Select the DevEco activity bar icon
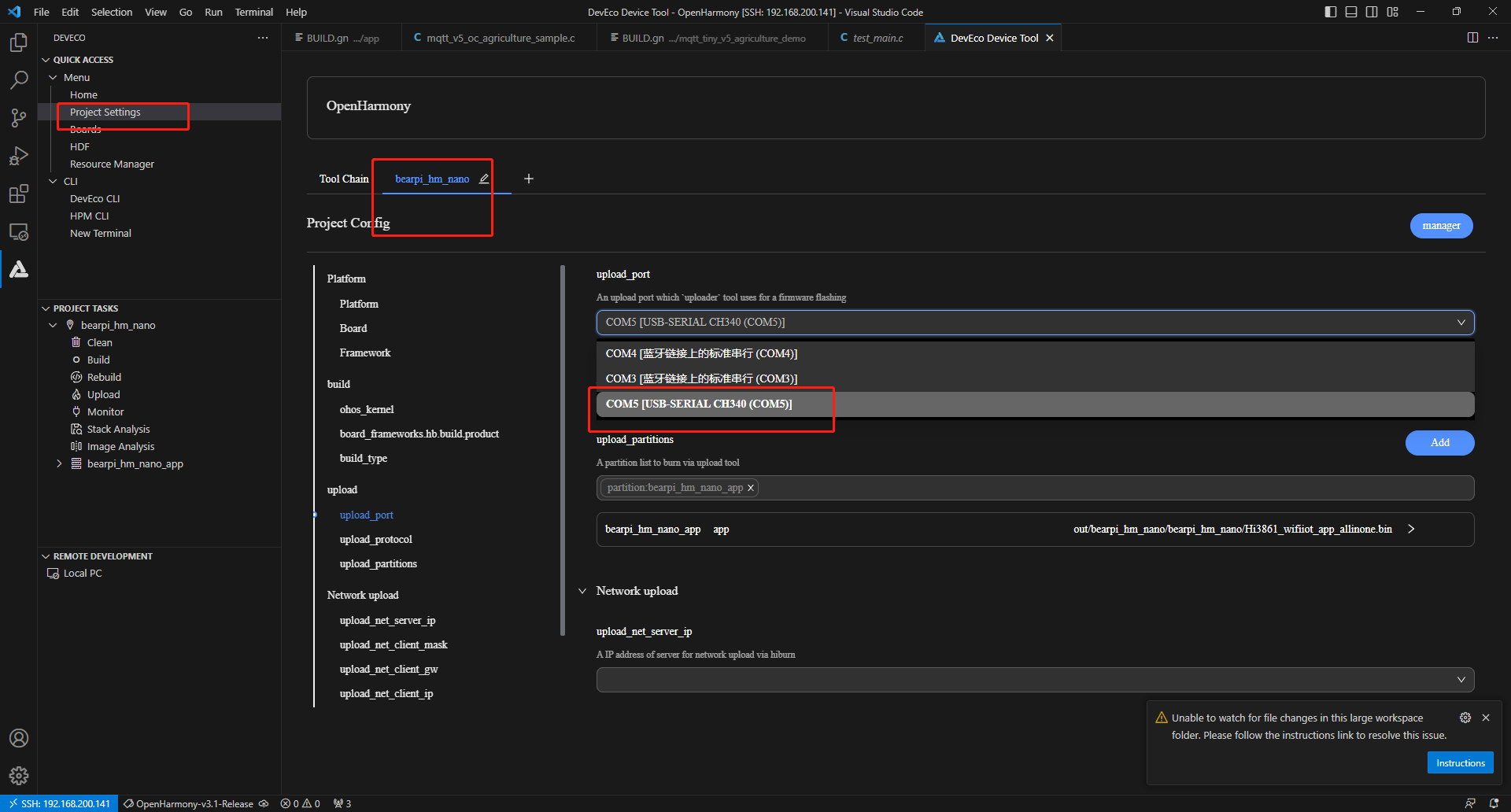Screen dimensions: 1511x812 tap(19, 269)
